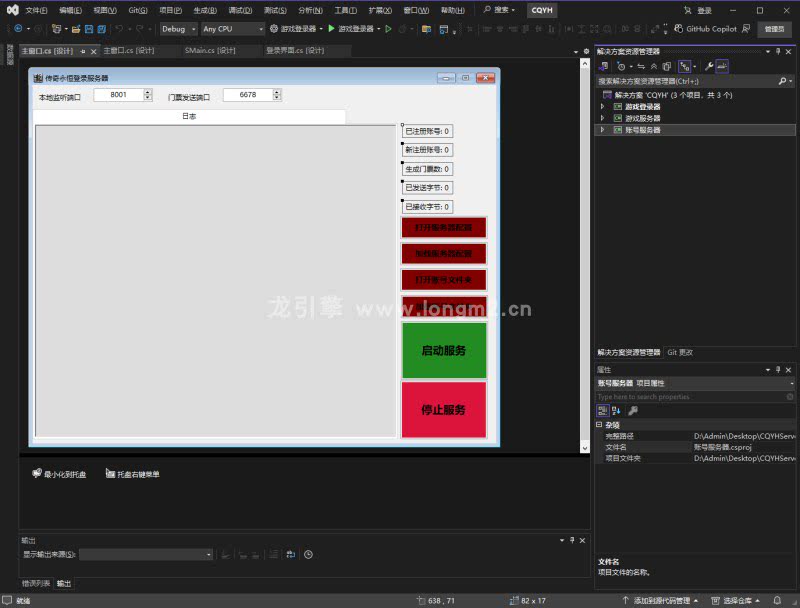Click the new project toolbar icon
Viewport: 800px width, 608px height.
[56, 29]
